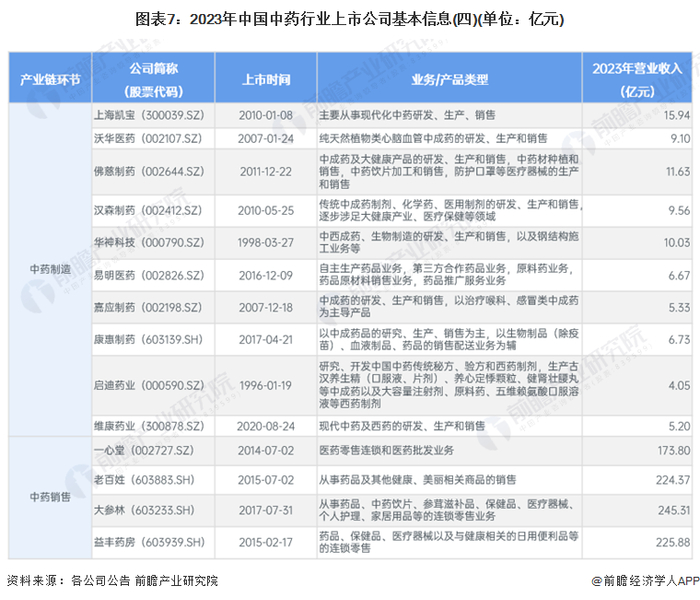The width and height of the screenshot is (700, 600).
Task: Click listing date 2015-02-17
Action: [266, 542]
